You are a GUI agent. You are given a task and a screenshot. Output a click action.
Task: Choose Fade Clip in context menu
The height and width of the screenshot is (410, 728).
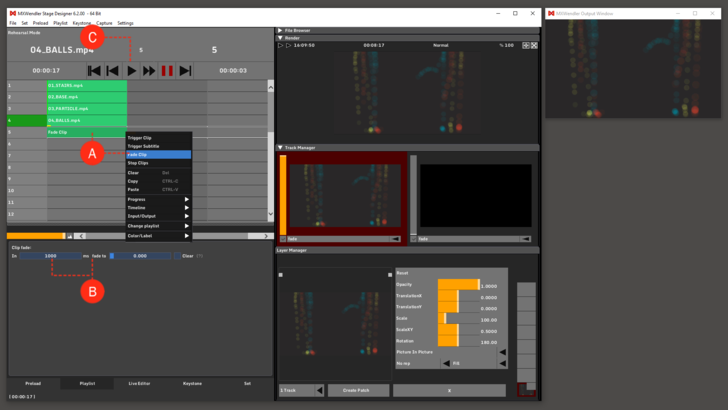click(158, 155)
